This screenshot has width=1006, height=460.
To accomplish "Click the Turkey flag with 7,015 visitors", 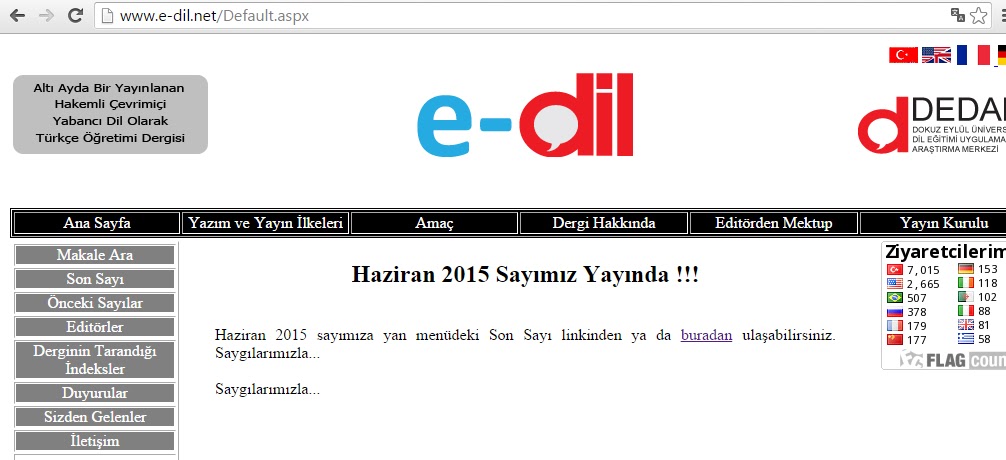I will (894, 270).
